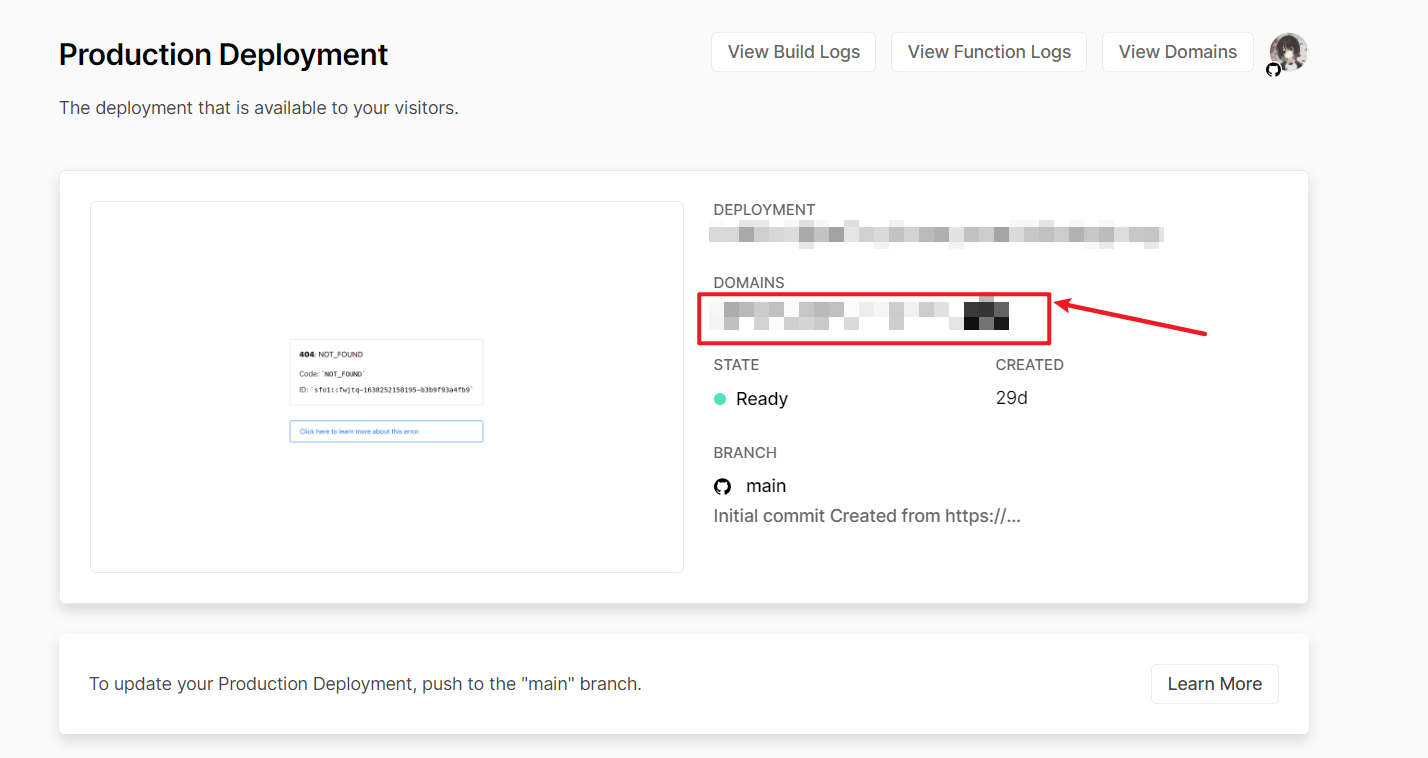1428x758 pixels.
Task: Open the Initial commit message link
Action: (x=866, y=516)
